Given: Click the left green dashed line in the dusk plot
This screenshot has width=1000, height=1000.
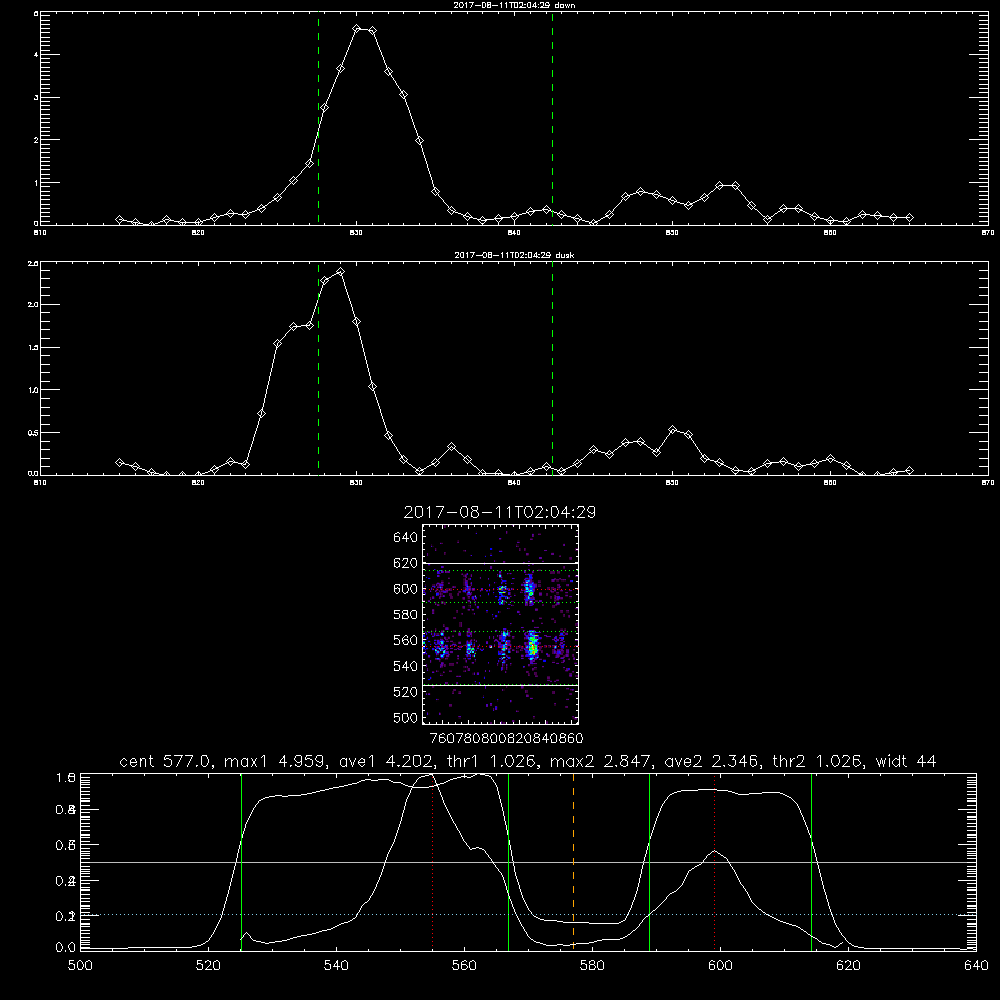Looking at the screenshot, I should pos(318,369).
